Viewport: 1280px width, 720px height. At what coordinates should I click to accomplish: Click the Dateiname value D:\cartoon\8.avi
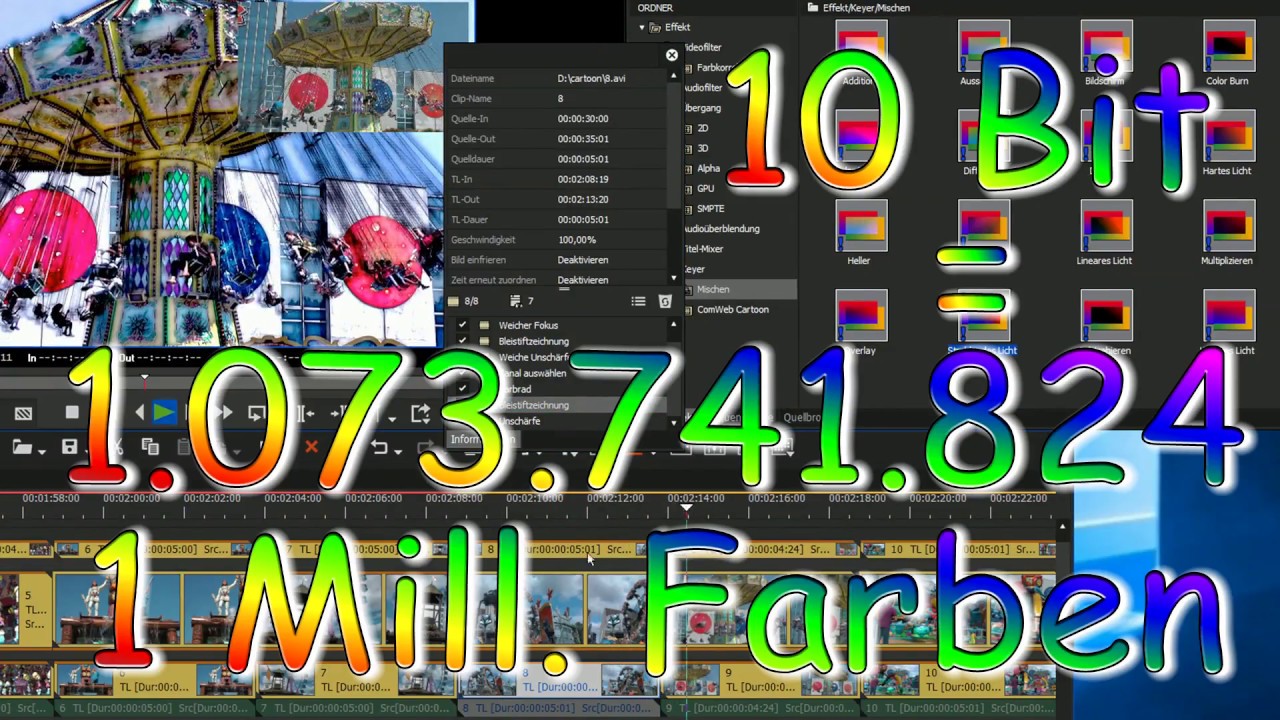pyautogui.click(x=591, y=78)
